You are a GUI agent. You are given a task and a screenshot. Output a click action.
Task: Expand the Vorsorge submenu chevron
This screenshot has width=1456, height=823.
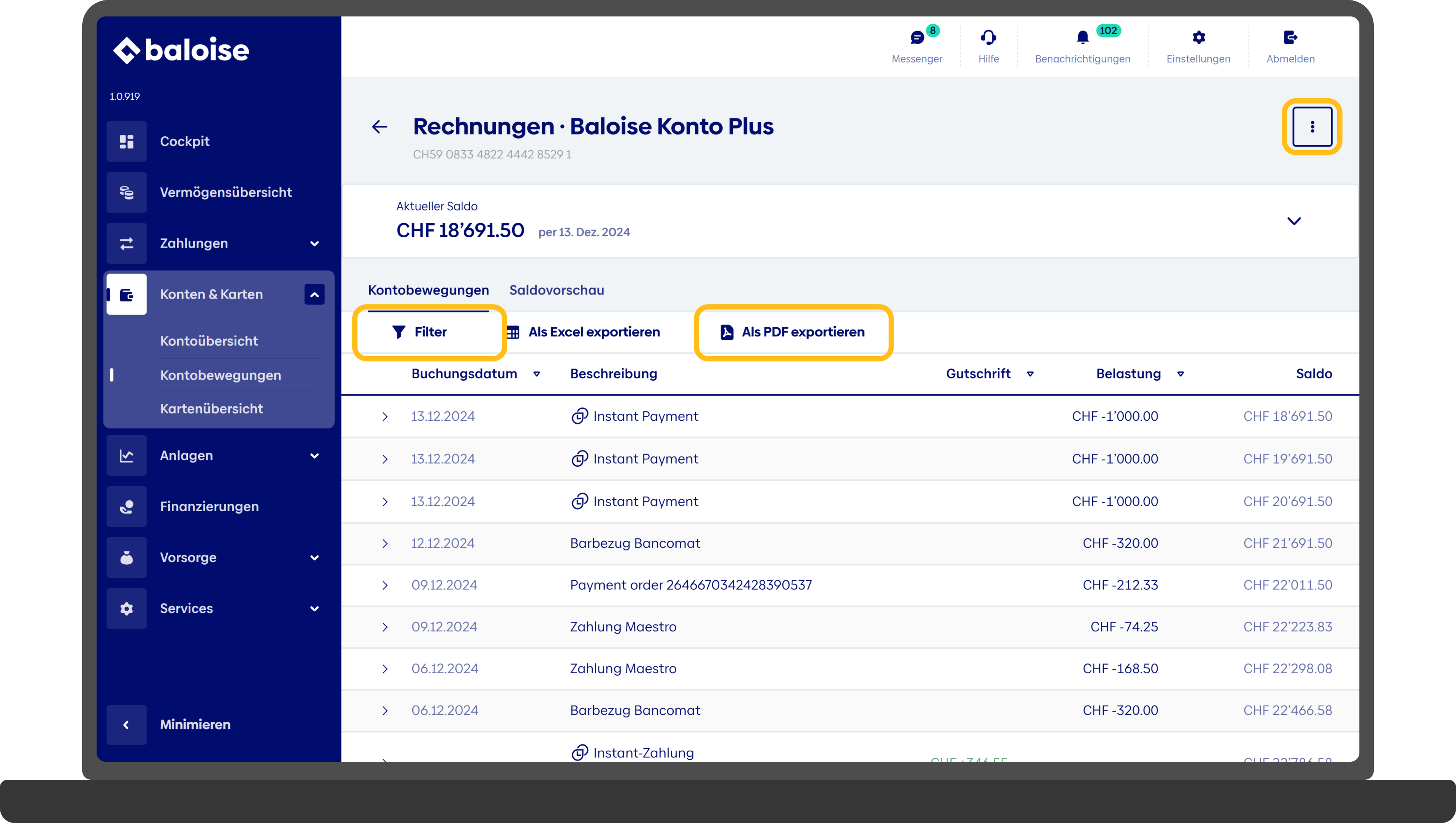[x=314, y=558]
